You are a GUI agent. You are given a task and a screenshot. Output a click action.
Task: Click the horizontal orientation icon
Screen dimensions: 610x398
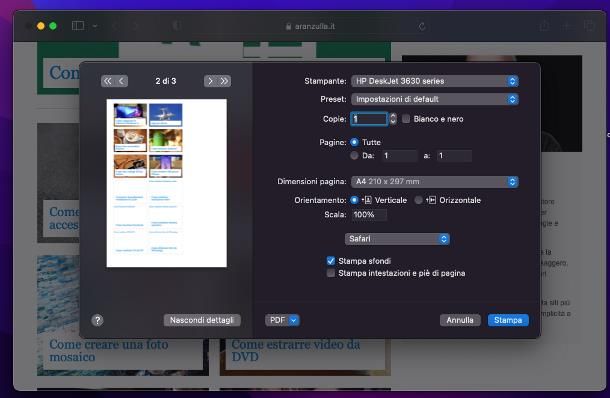431,200
